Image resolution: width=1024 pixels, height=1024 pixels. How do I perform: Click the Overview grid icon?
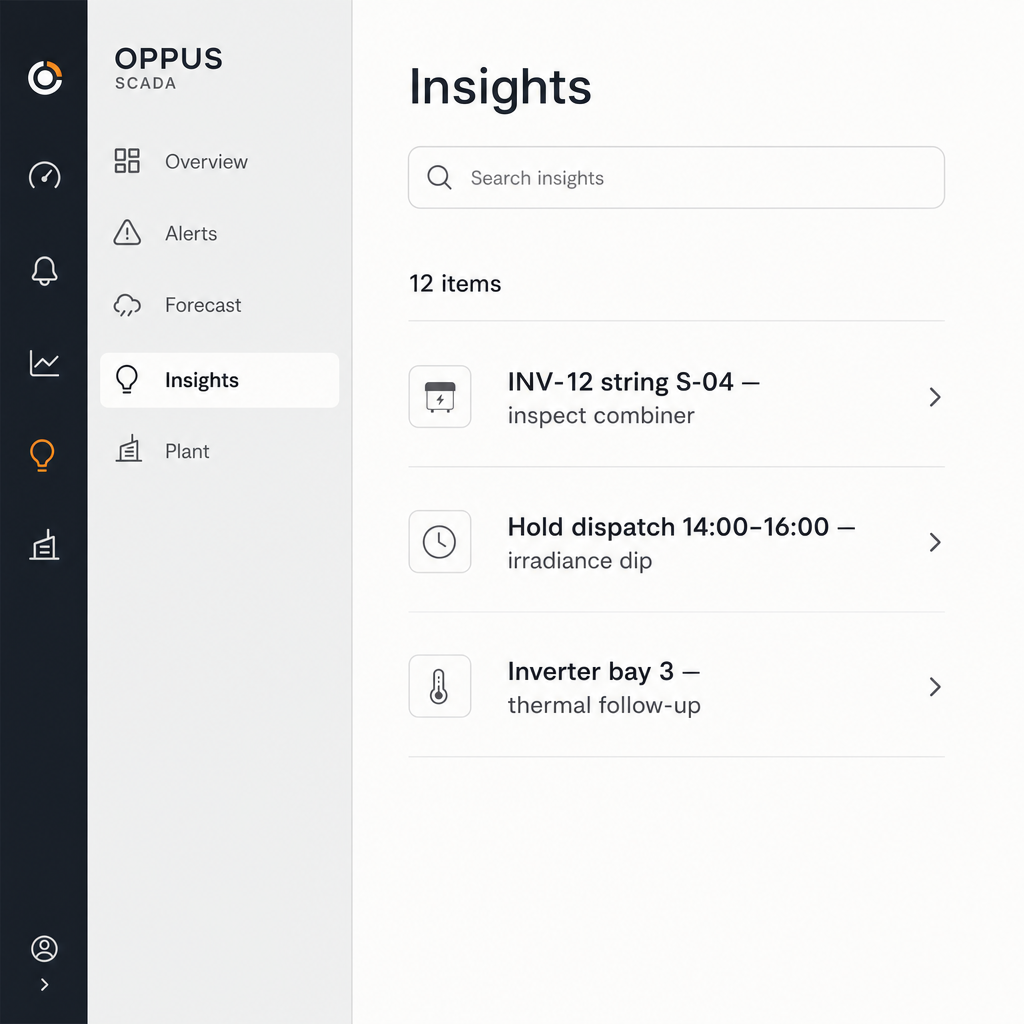(x=127, y=161)
